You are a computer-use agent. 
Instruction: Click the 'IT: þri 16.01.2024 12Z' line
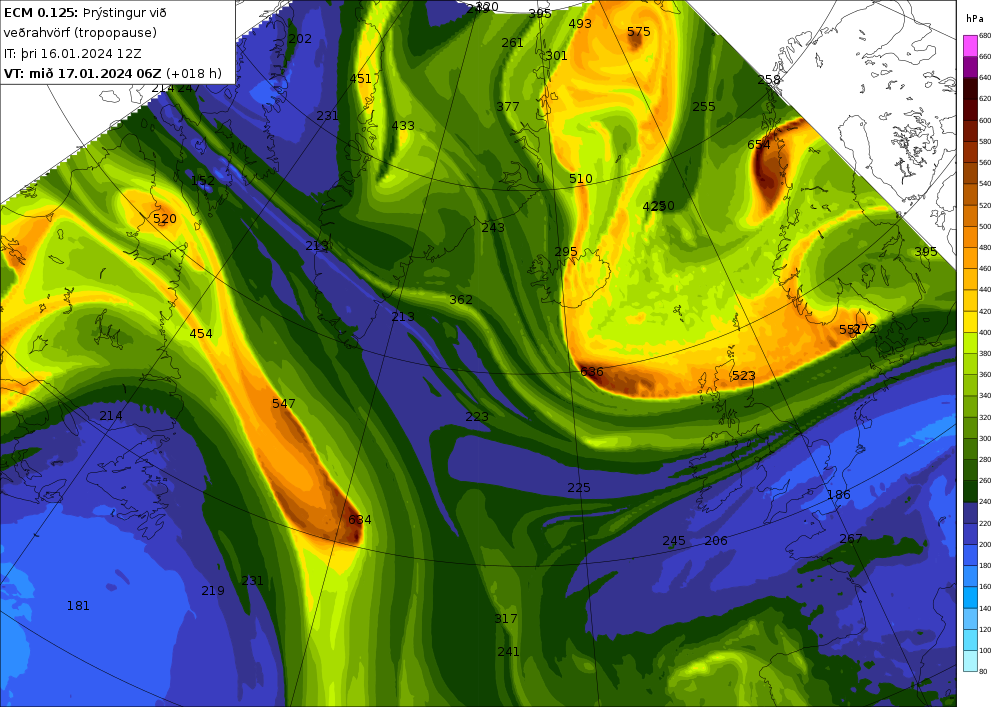click(73, 54)
